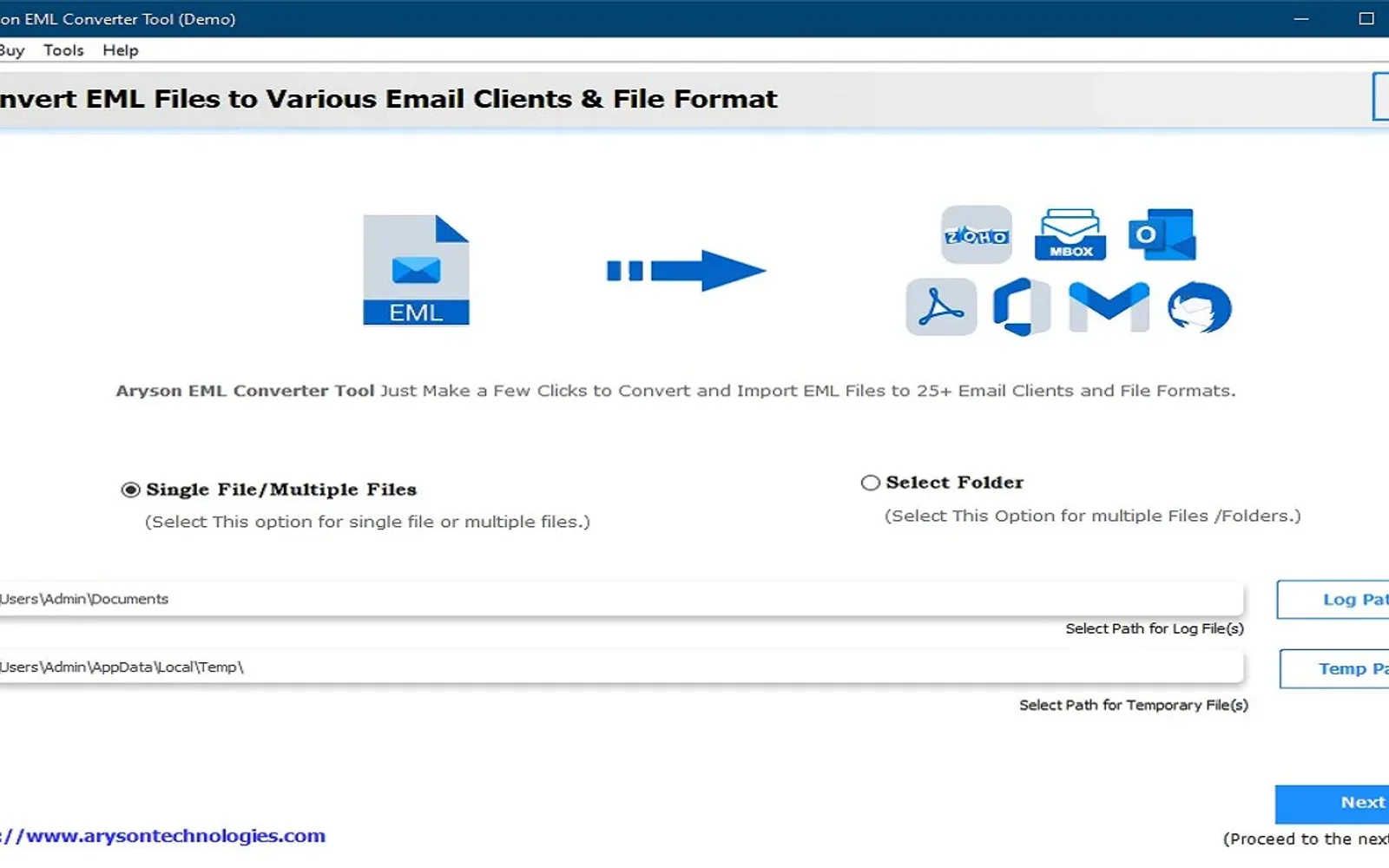Open the Help menu
Viewport: 1389px width, 868px height.
120,50
